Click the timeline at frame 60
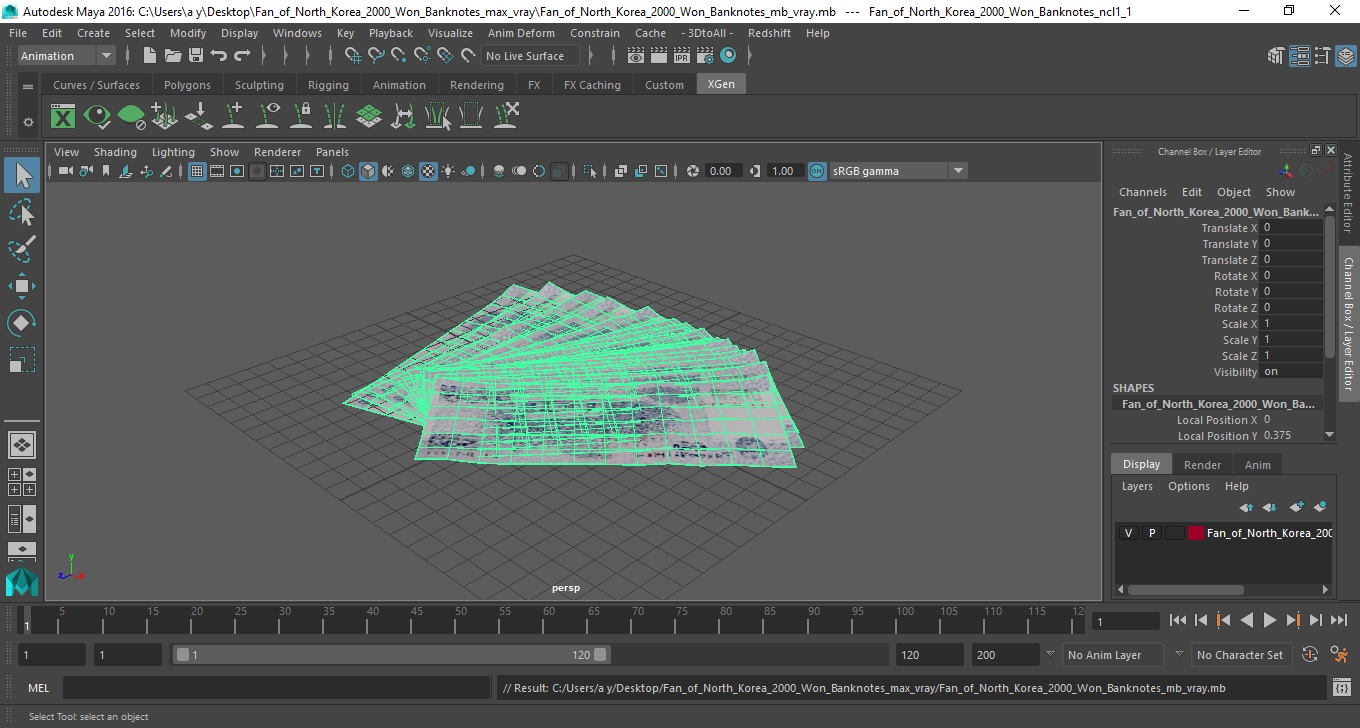1360x728 pixels. (549, 620)
